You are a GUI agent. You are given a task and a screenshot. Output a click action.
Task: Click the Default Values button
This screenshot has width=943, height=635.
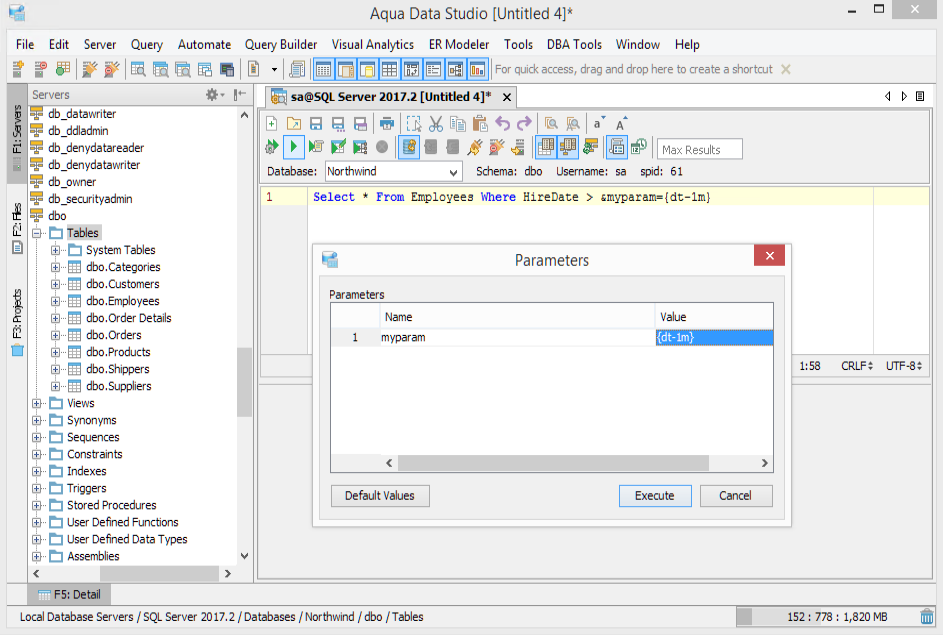(x=380, y=496)
